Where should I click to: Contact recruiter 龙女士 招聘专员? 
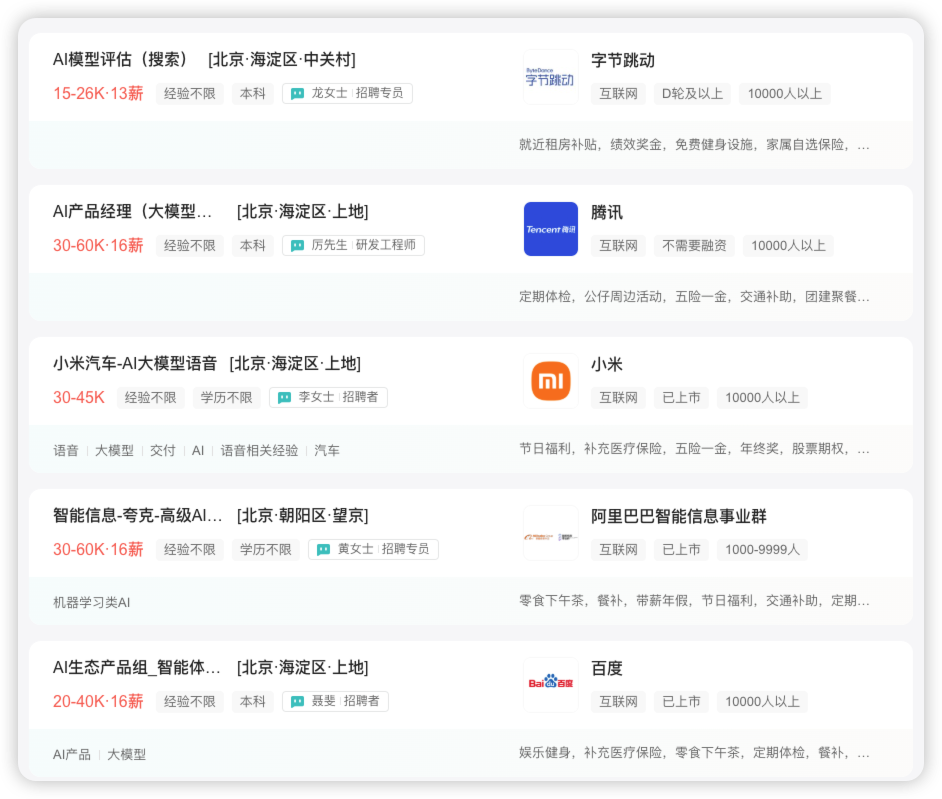[x=347, y=93]
